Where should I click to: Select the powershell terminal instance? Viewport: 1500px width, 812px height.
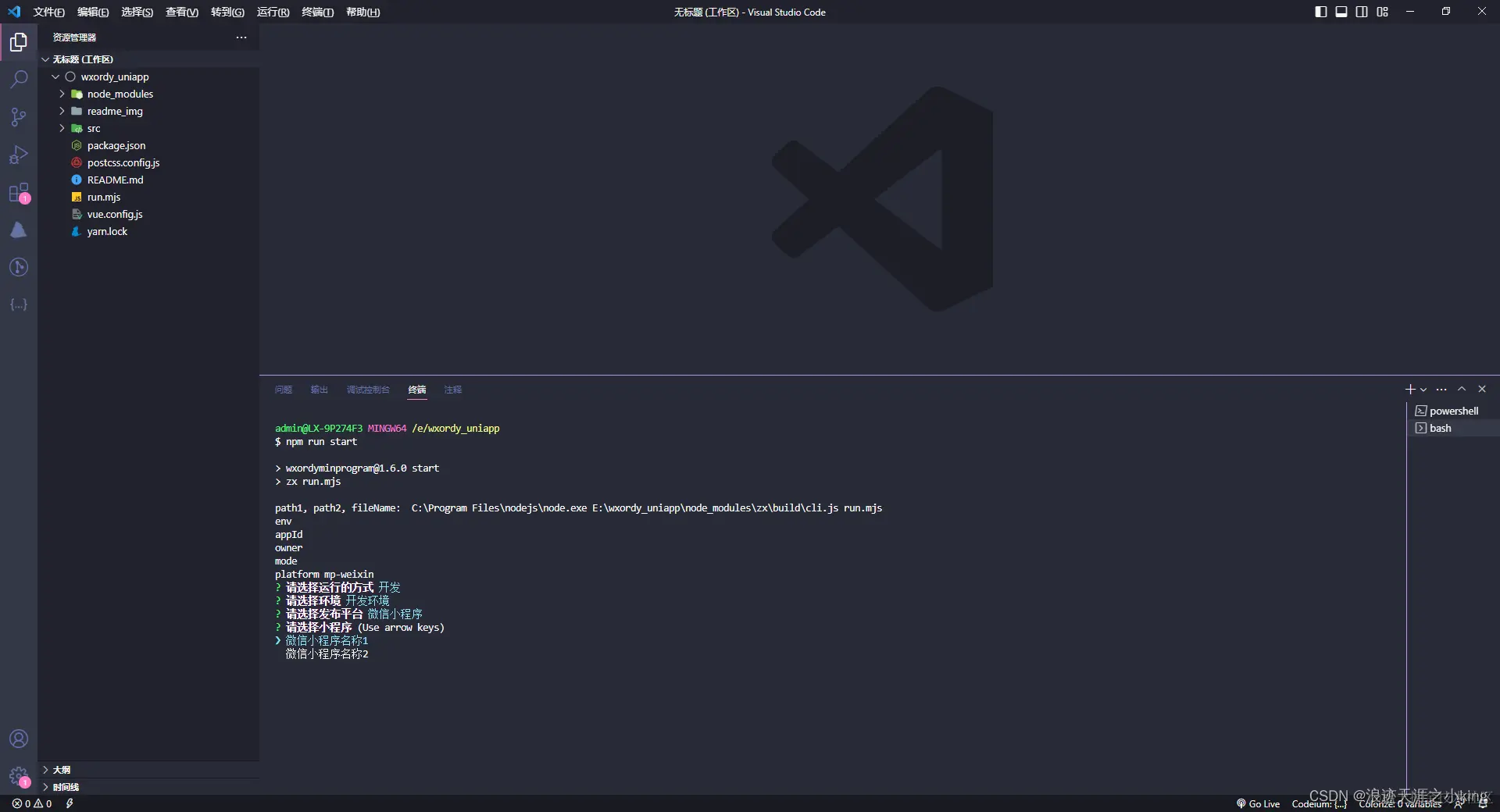(x=1453, y=411)
